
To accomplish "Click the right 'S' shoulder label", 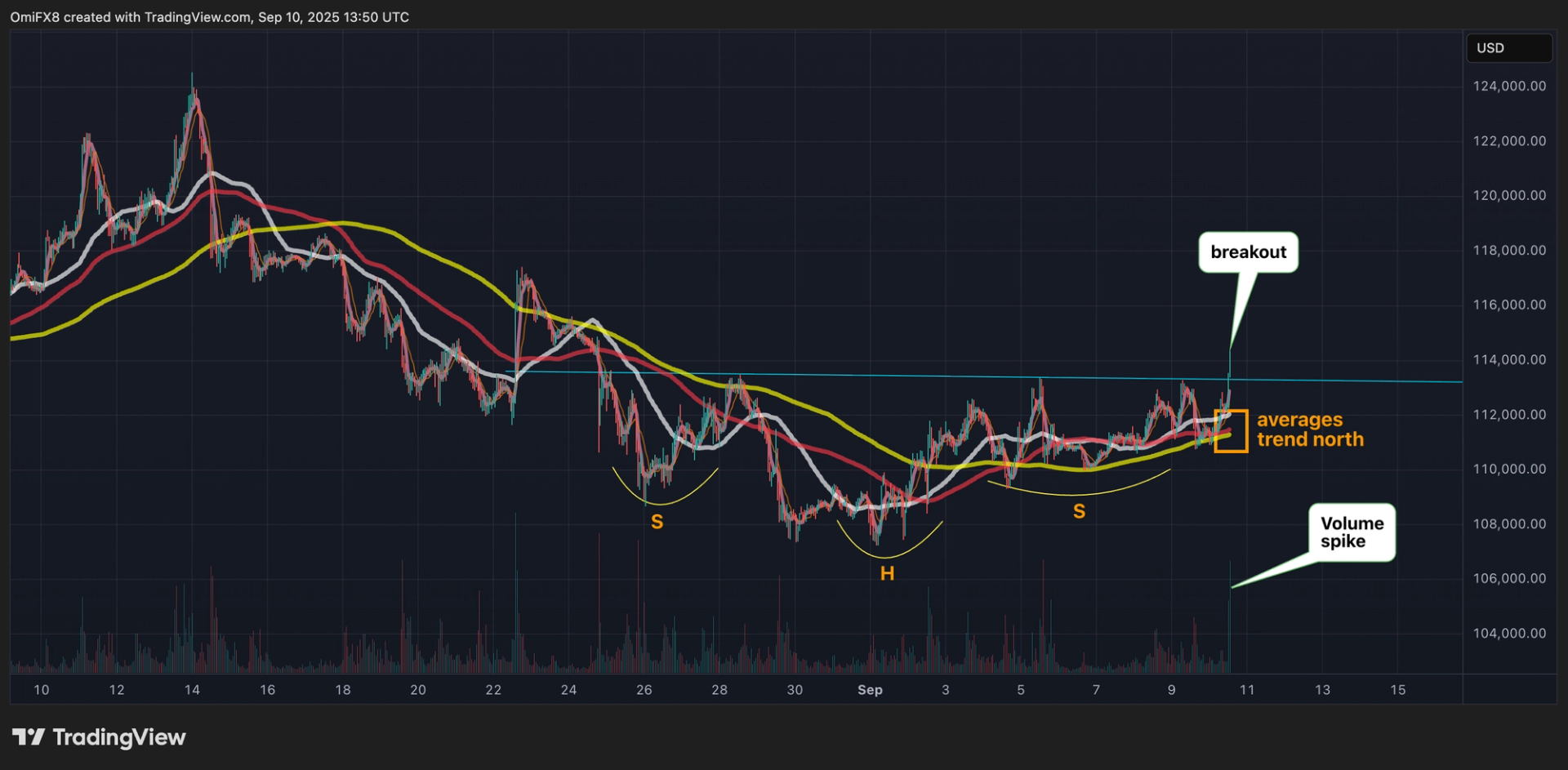I will point(1079,511).
